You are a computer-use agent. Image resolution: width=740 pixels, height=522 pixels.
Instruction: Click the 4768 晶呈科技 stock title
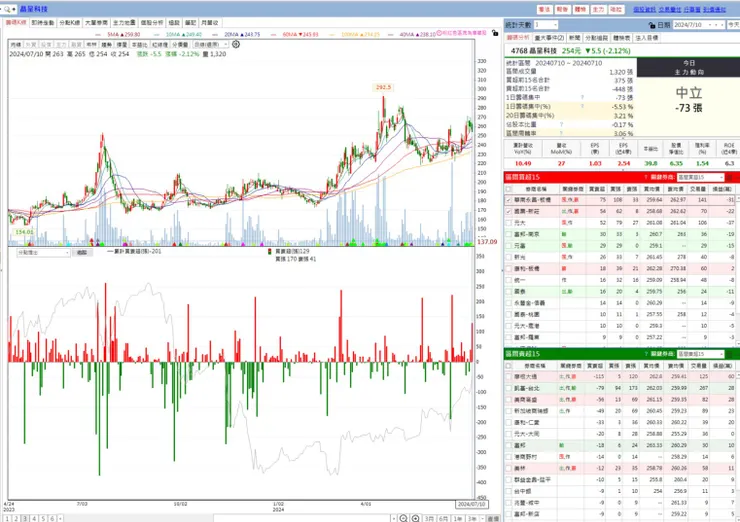point(534,51)
